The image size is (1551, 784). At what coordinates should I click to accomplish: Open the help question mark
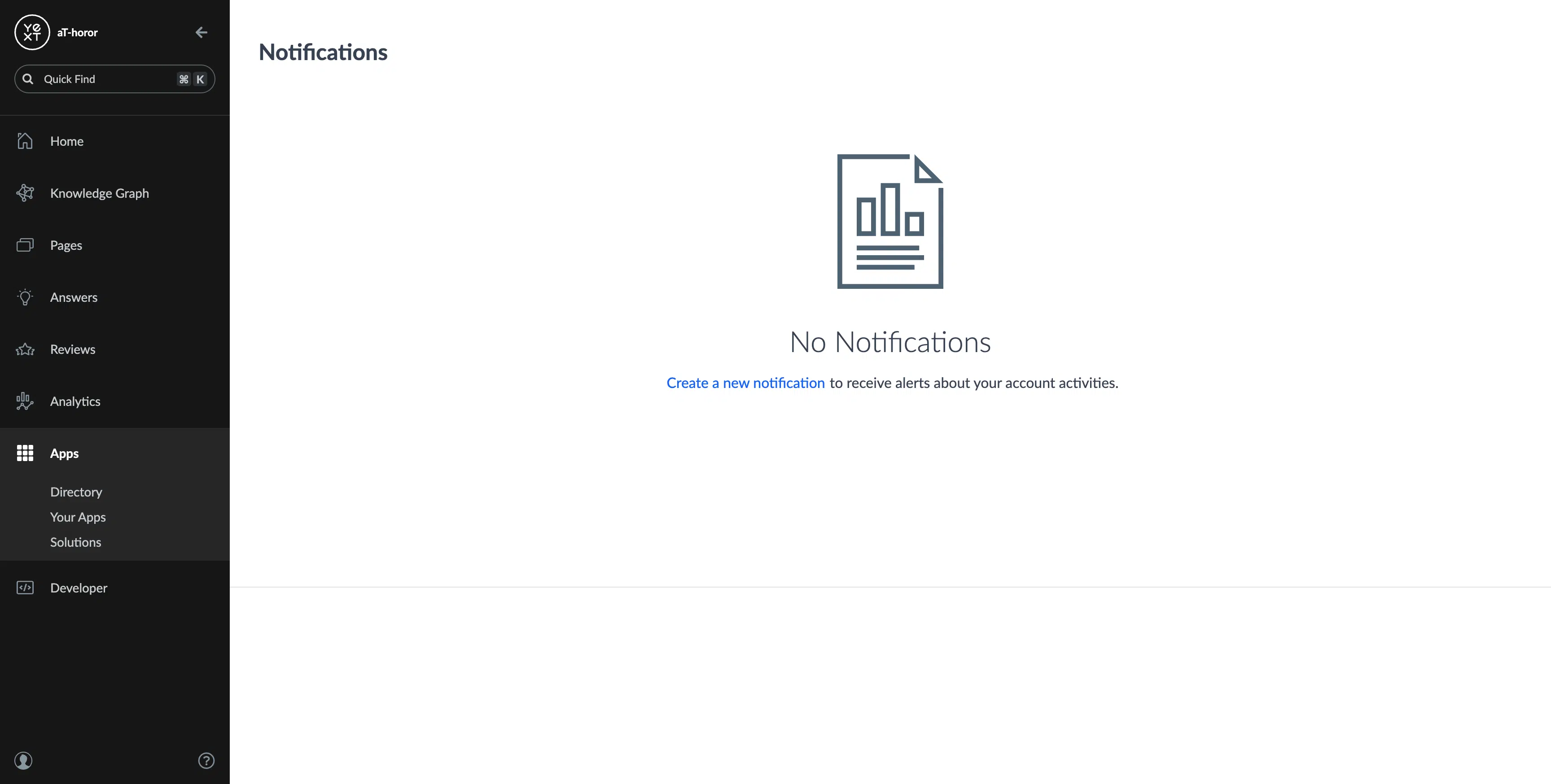(206, 761)
